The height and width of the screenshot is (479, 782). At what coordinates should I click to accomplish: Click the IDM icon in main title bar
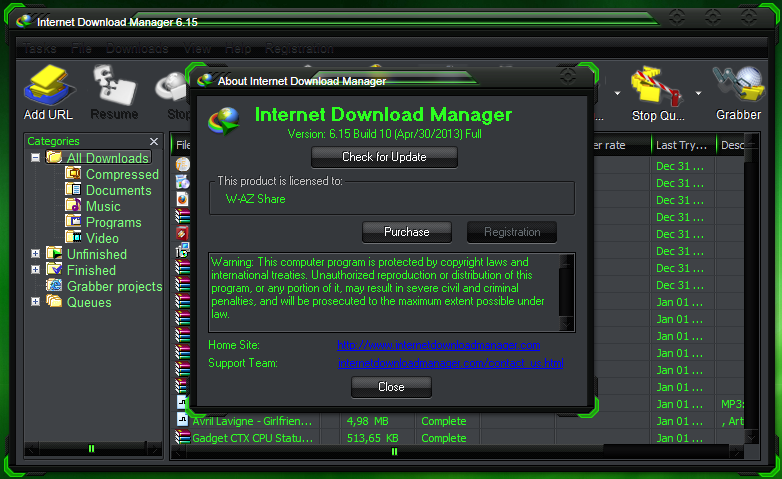pyautogui.click(x=24, y=21)
